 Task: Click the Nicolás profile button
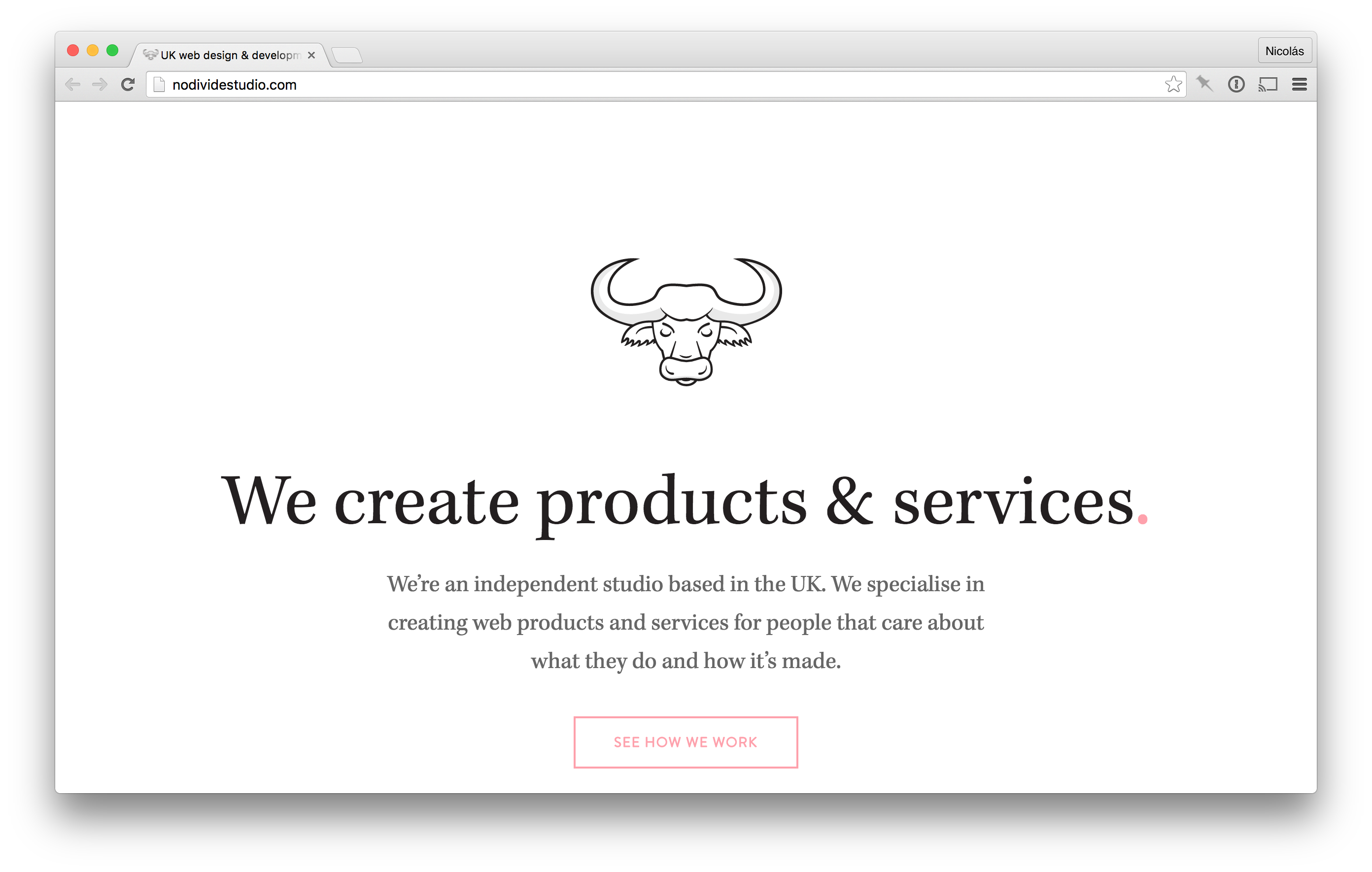pos(1284,51)
